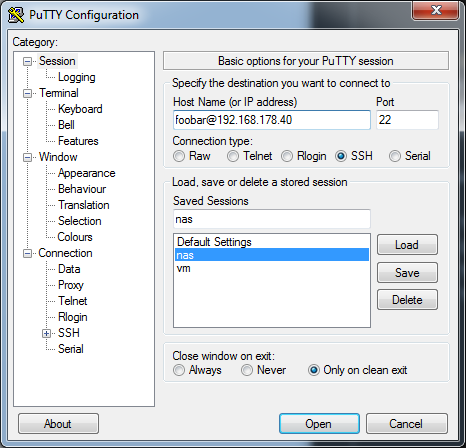Open the Keyboard category
The height and width of the screenshot is (448, 466).
coord(80,109)
